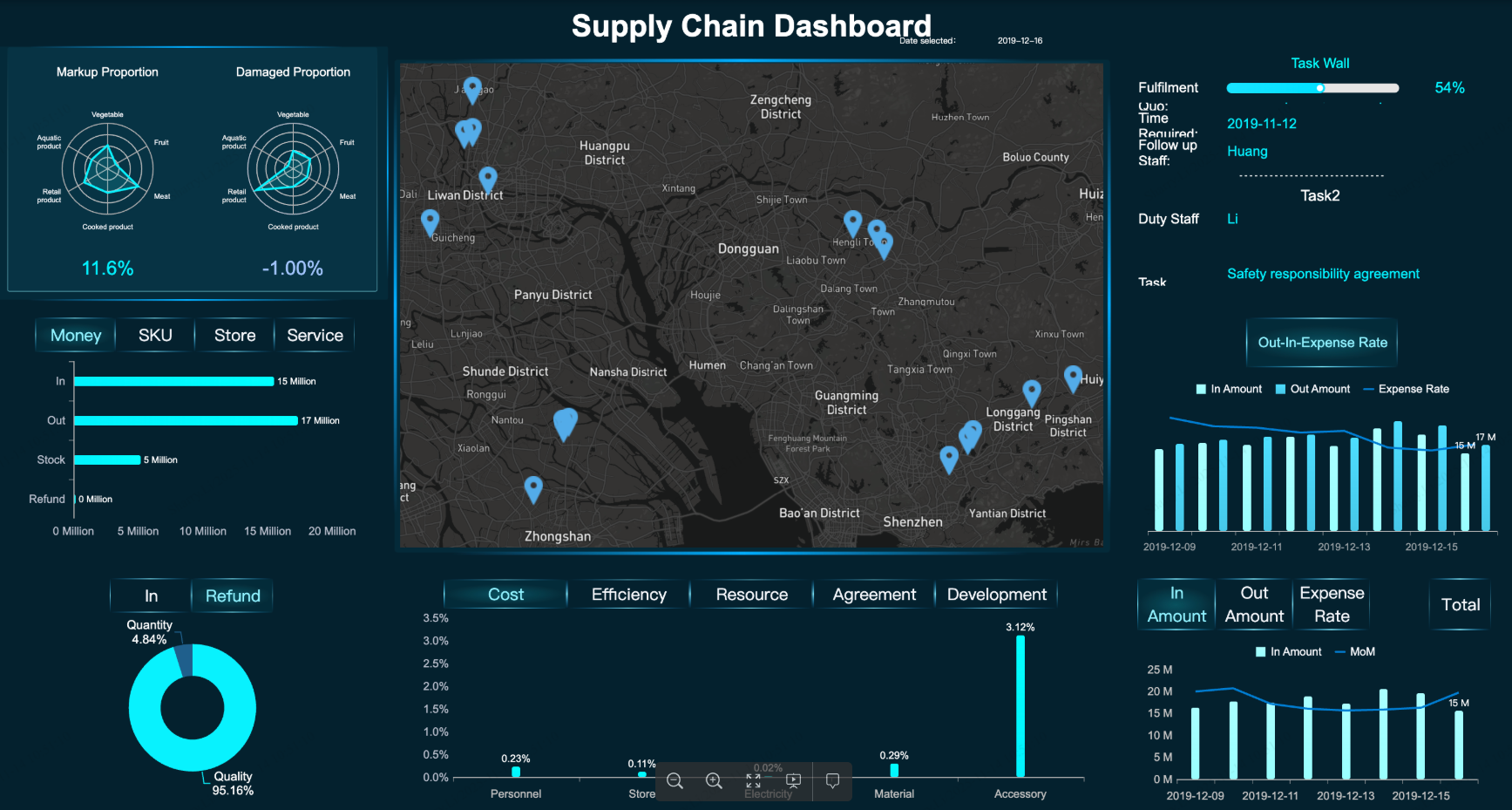Click the Out-In-Expense Rate button

point(1322,343)
